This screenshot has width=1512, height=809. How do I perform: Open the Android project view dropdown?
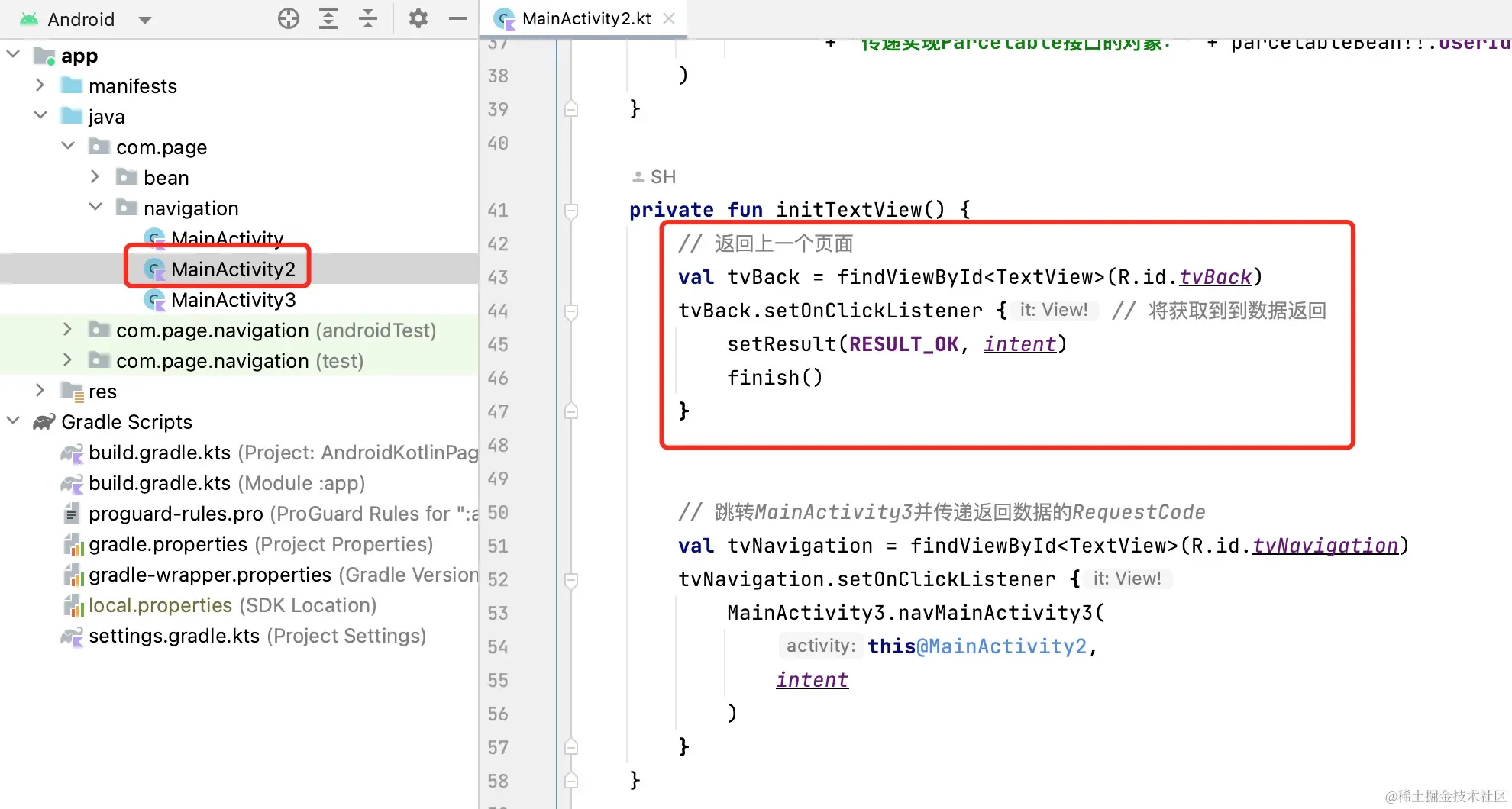click(145, 20)
